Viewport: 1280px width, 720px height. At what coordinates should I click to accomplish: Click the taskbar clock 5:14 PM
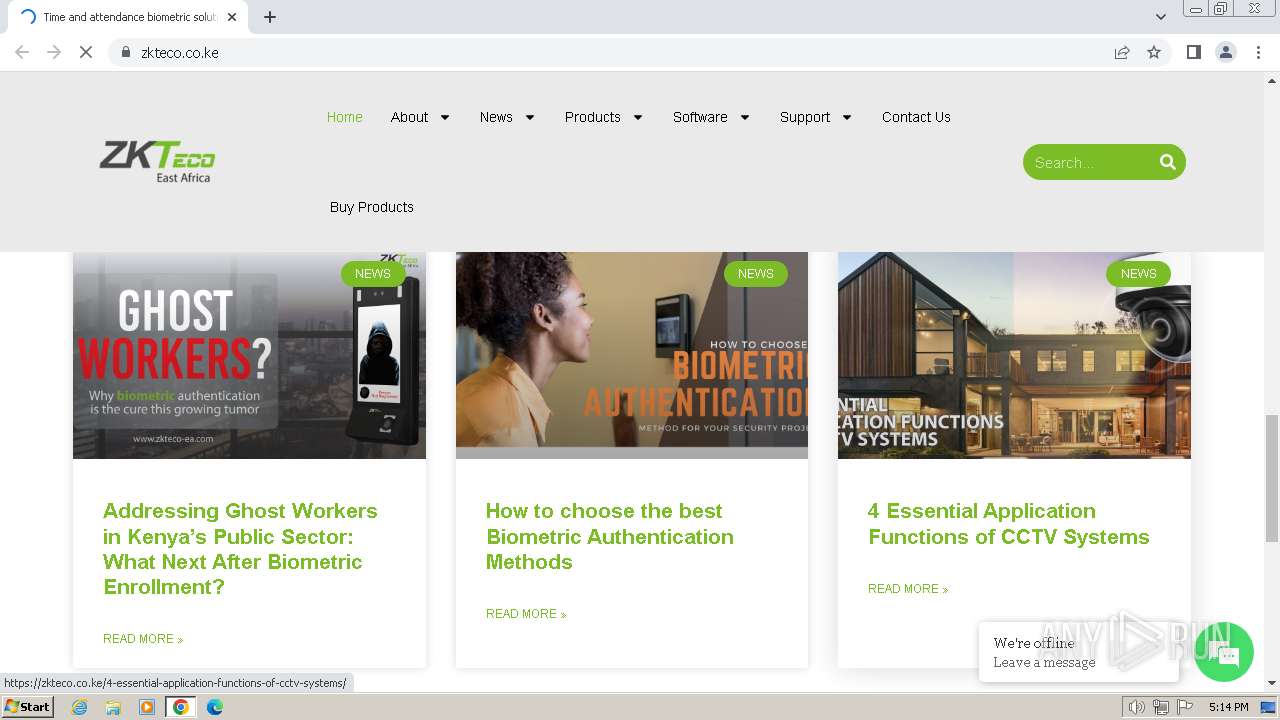(x=1228, y=707)
